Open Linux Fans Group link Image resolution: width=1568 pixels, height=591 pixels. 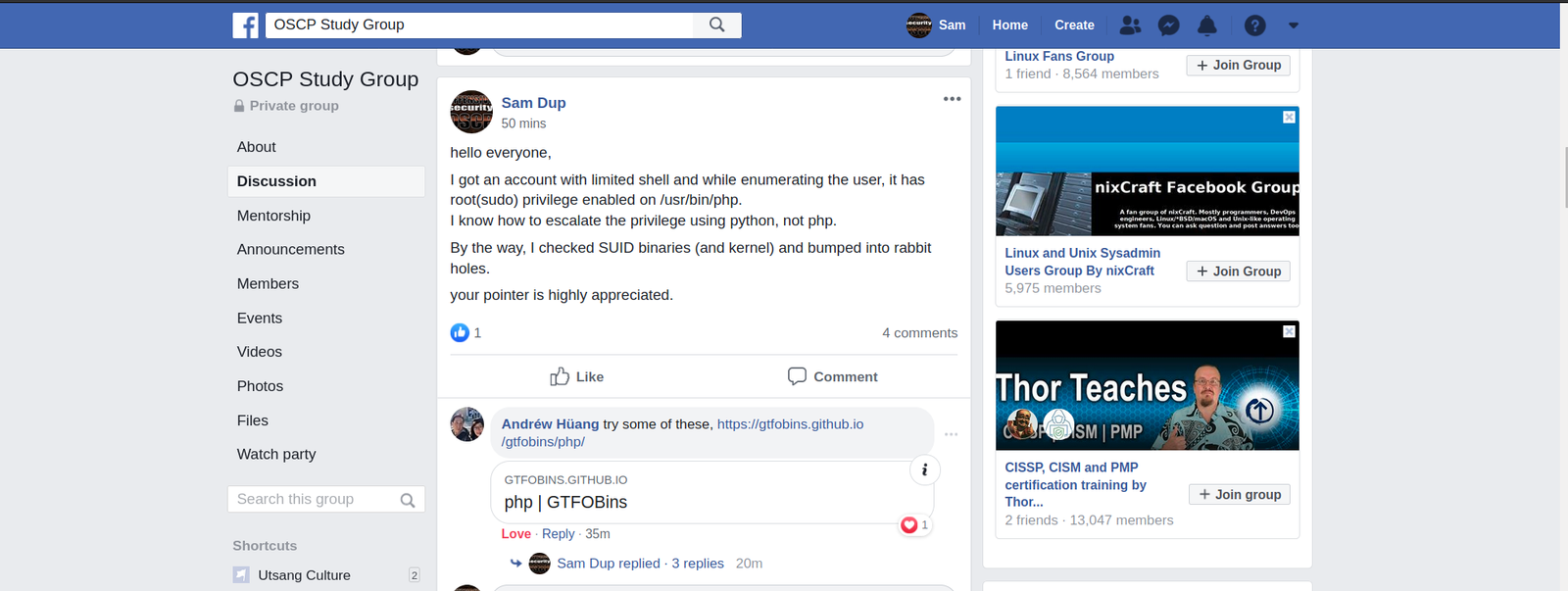pos(1059,57)
